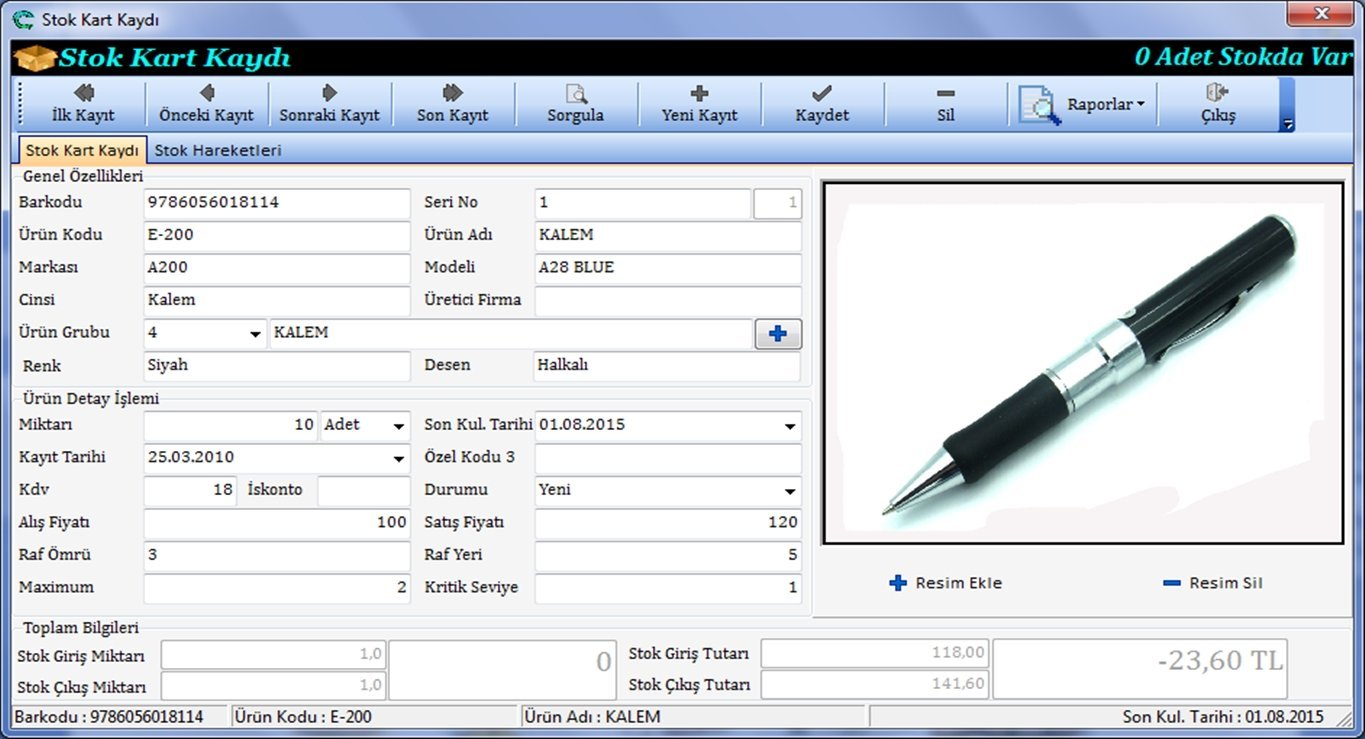The height and width of the screenshot is (739, 1365).
Task: Expand the Miktarı unit Adet dropdown
Action: click(399, 426)
